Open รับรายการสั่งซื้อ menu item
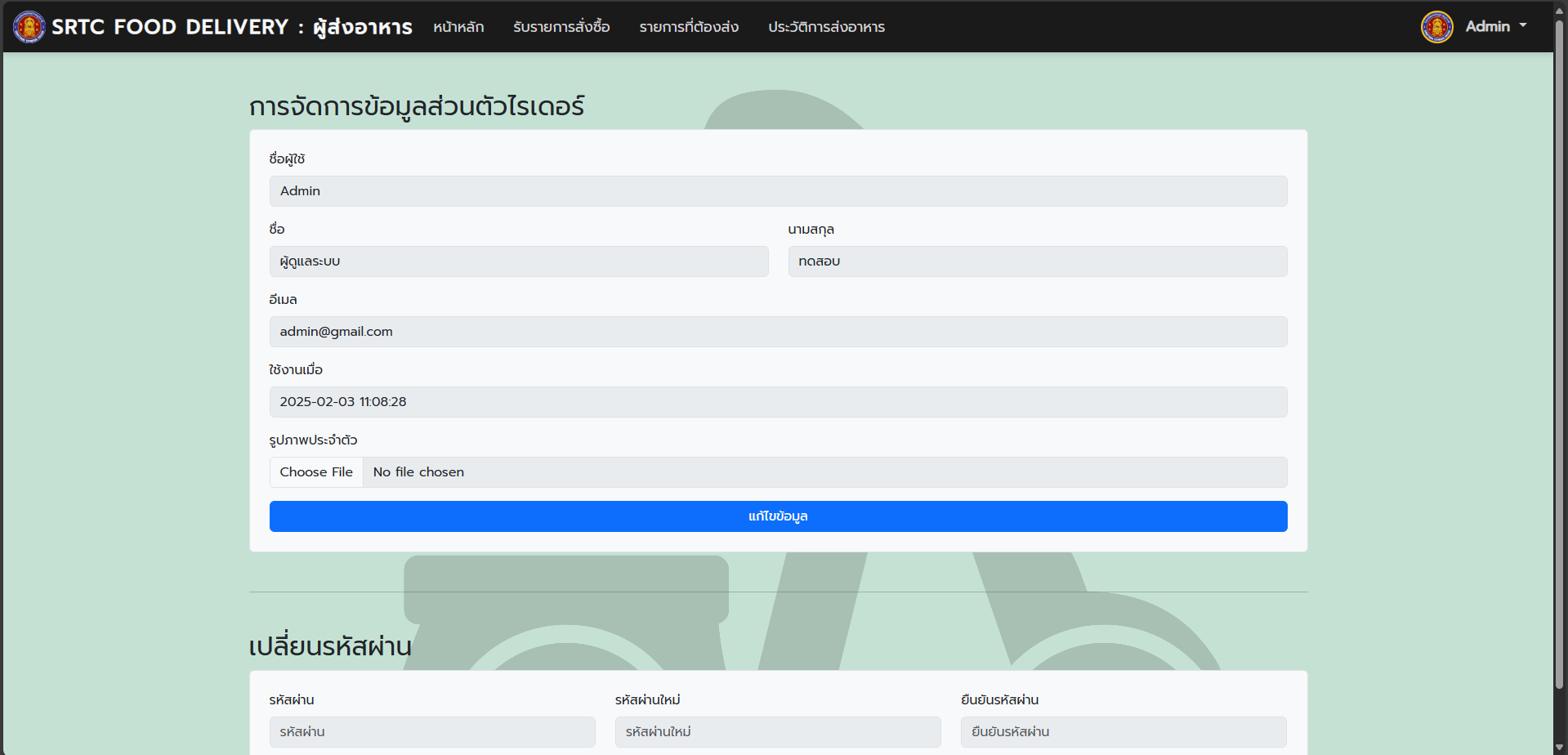The height and width of the screenshot is (755, 1568). click(561, 27)
